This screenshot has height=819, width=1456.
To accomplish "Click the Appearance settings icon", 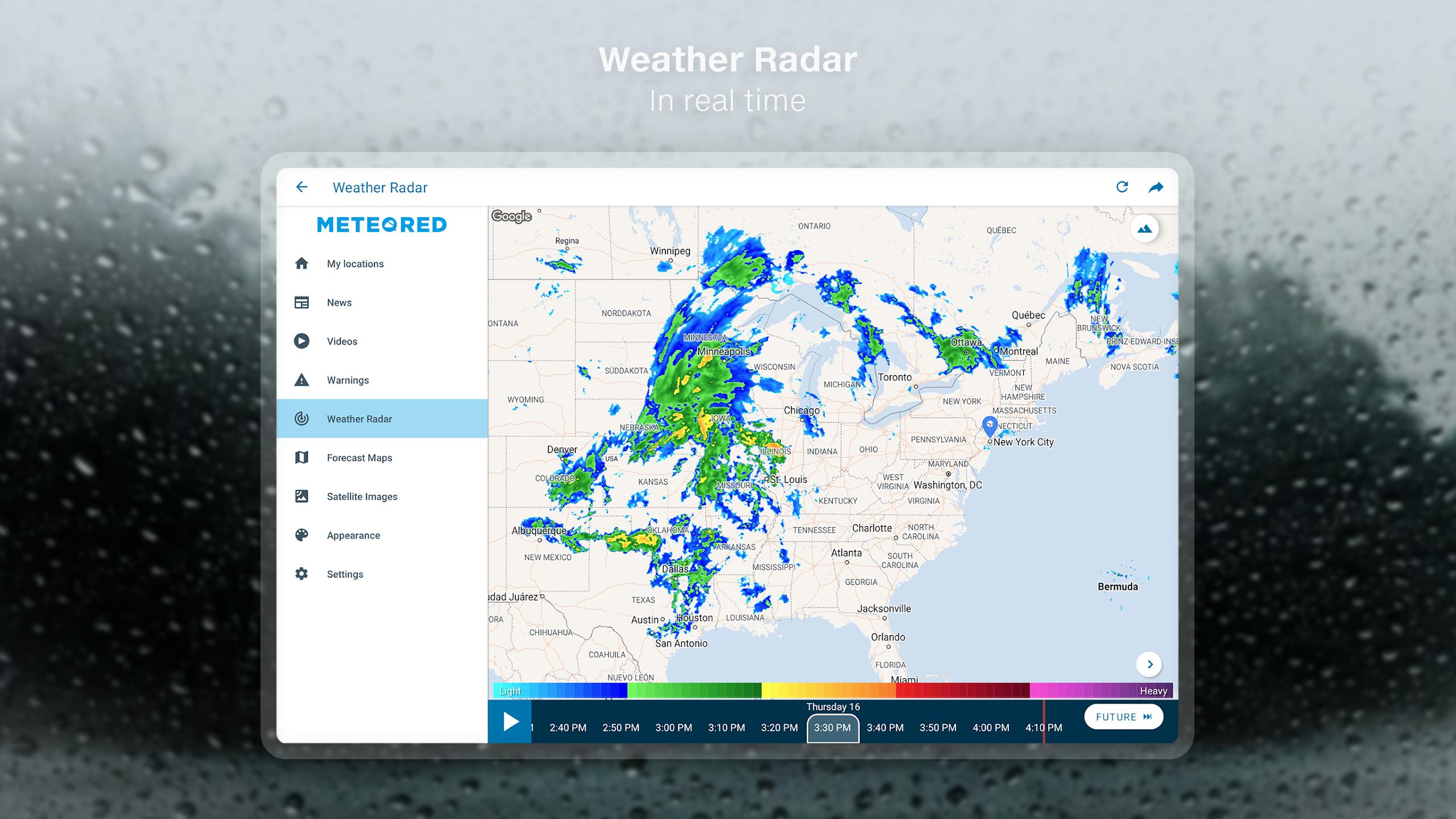I will pos(302,535).
